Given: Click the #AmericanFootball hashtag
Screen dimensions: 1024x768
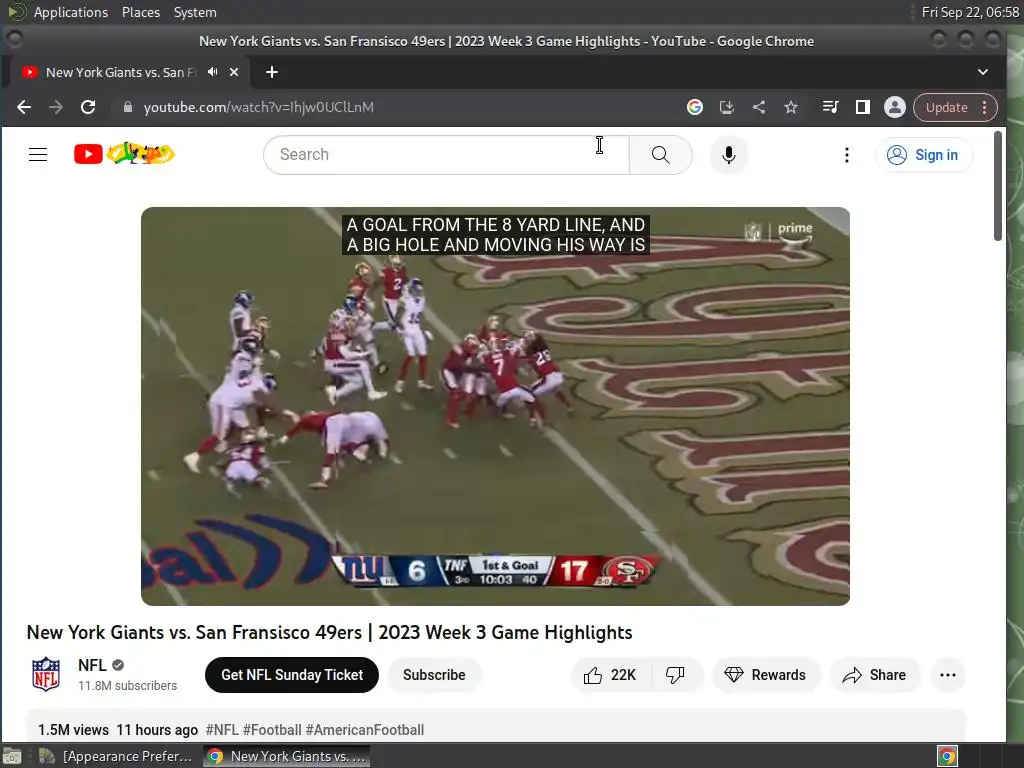Looking at the screenshot, I should pyautogui.click(x=364, y=729).
